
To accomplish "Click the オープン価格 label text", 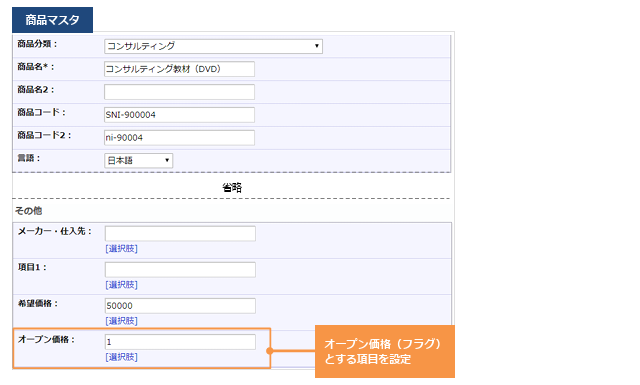I will coord(47,339).
